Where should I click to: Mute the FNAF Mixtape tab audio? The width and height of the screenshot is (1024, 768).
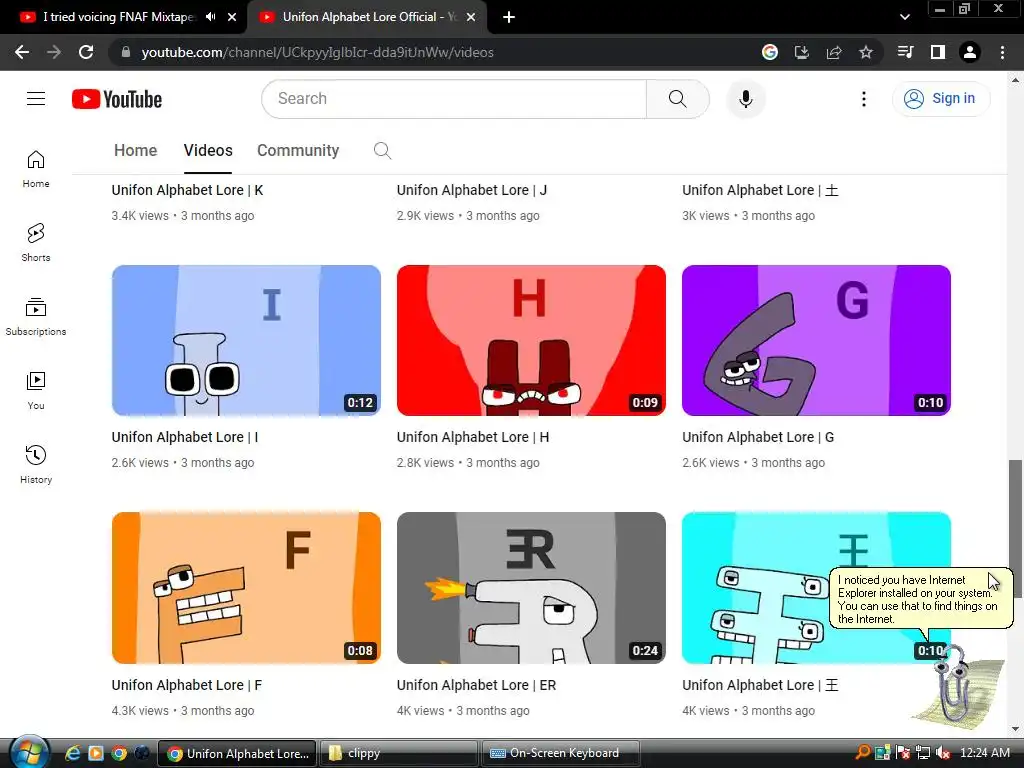[x=210, y=17]
